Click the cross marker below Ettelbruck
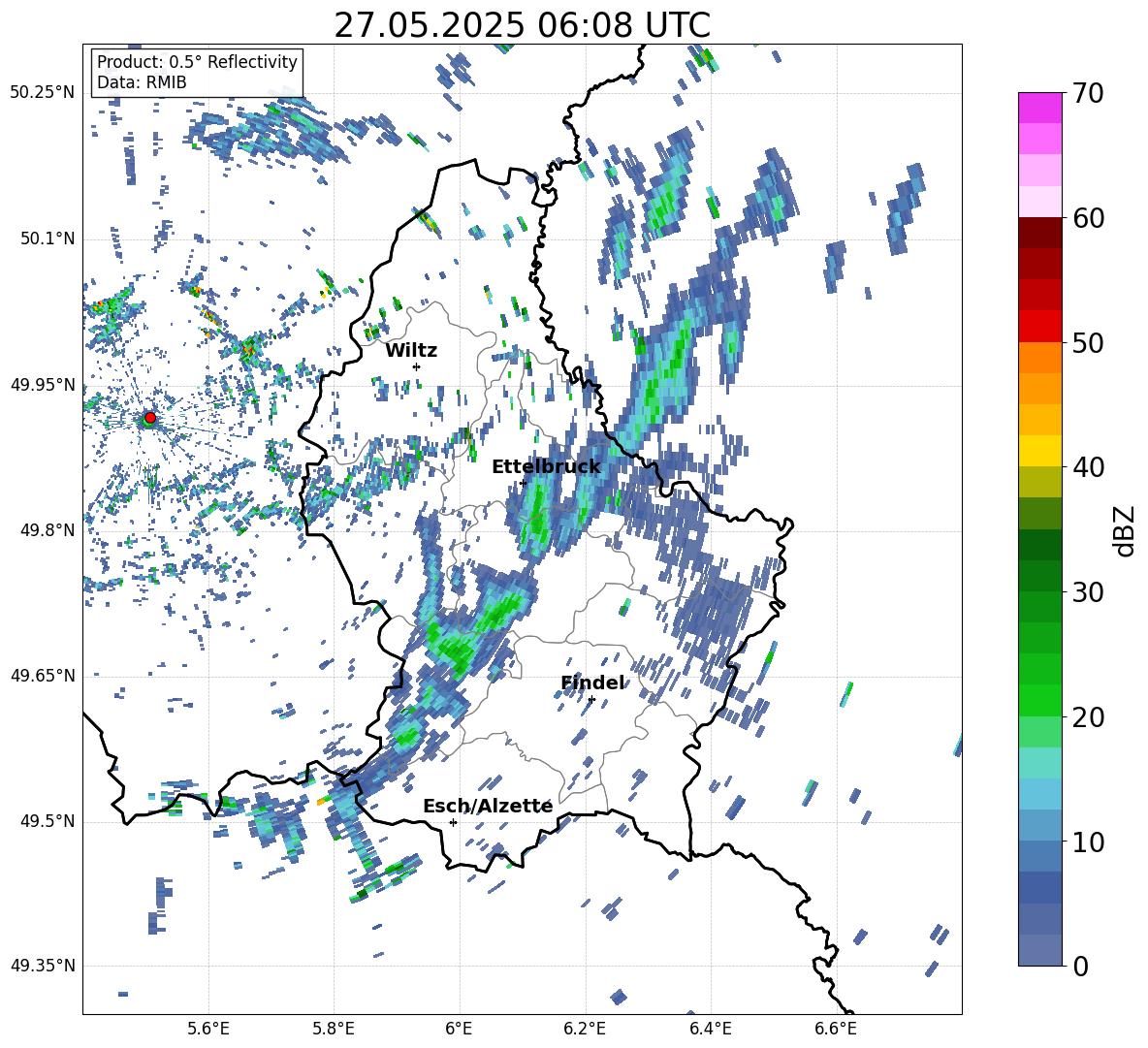The width and height of the screenshot is (1148, 1048). pos(523,483)
